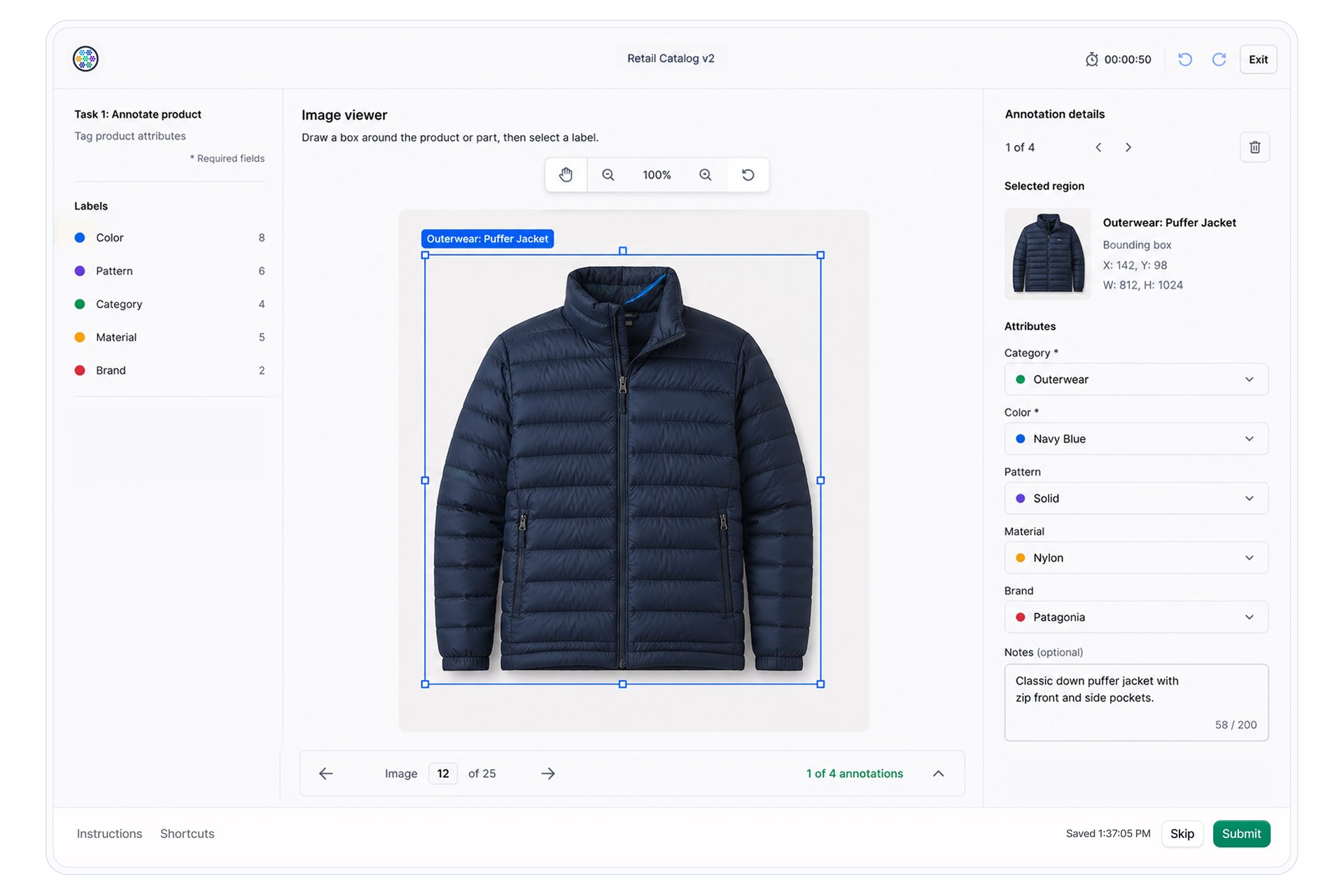Click the image number input field
This screenshot has height=896, width=1344.
443,773
